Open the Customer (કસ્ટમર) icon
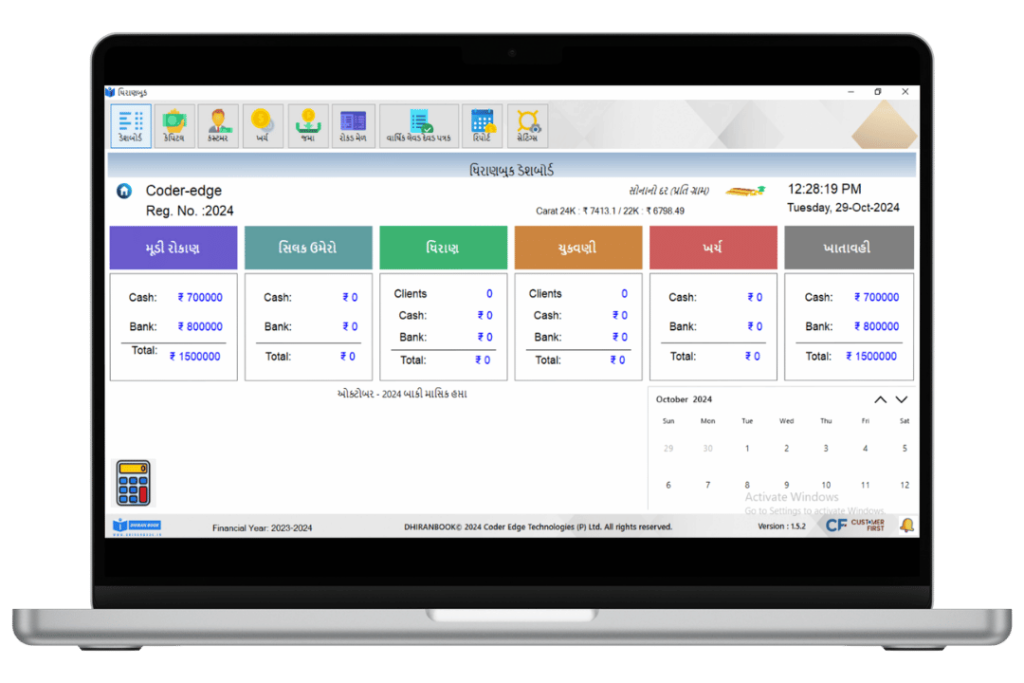Viewport: 1024px width, 683px height. coord(218,125)
